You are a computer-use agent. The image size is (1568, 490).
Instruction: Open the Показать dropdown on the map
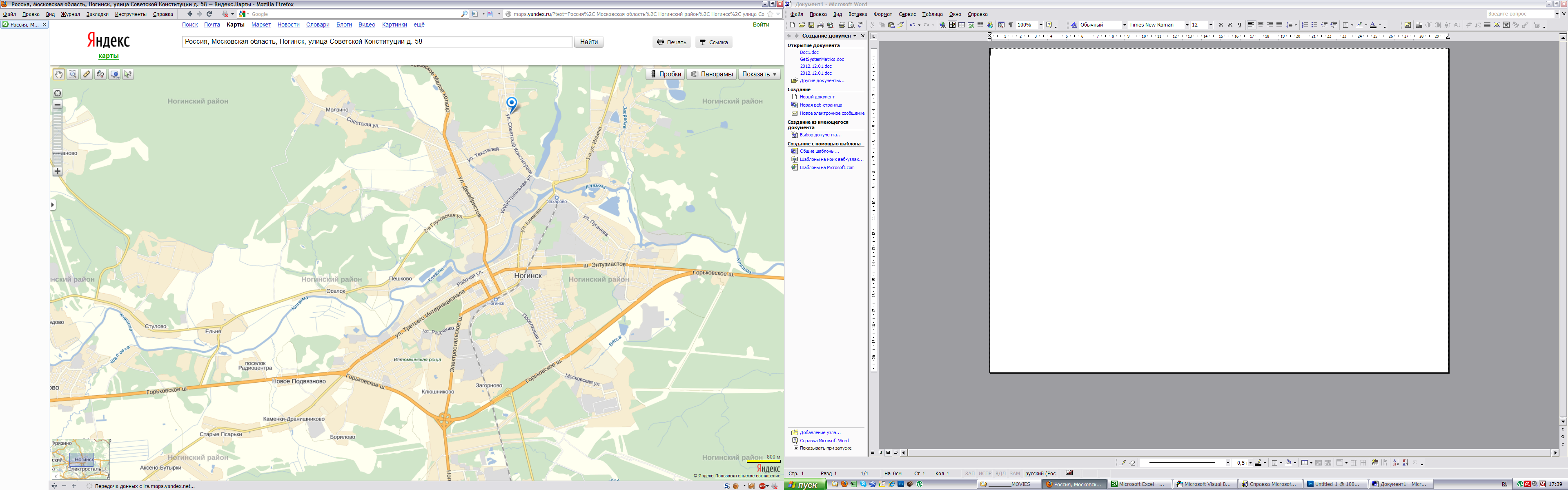(759, 74)
